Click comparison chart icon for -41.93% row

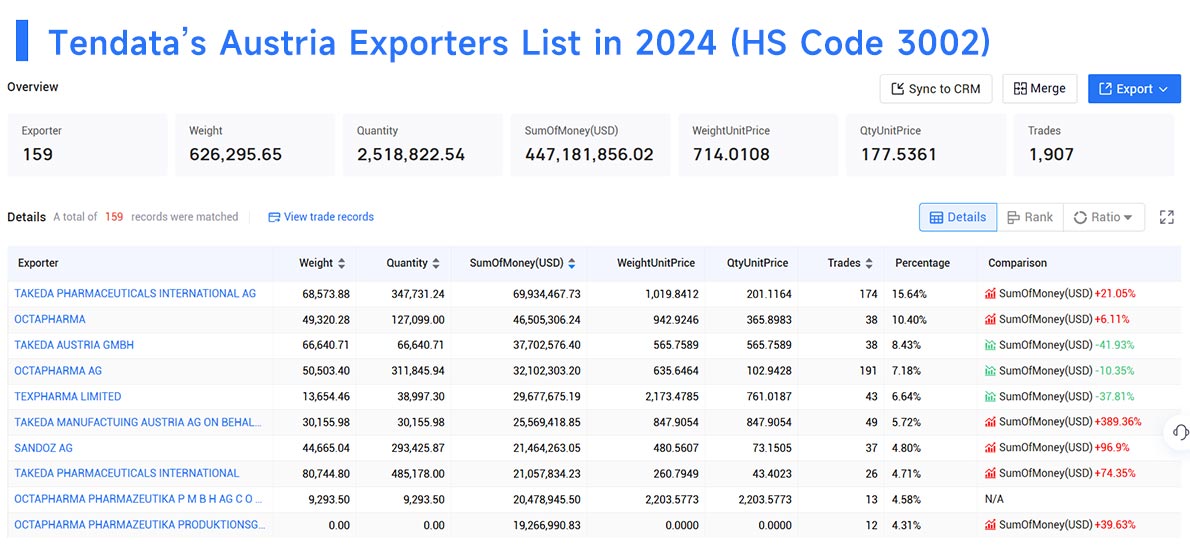point(990,344)
